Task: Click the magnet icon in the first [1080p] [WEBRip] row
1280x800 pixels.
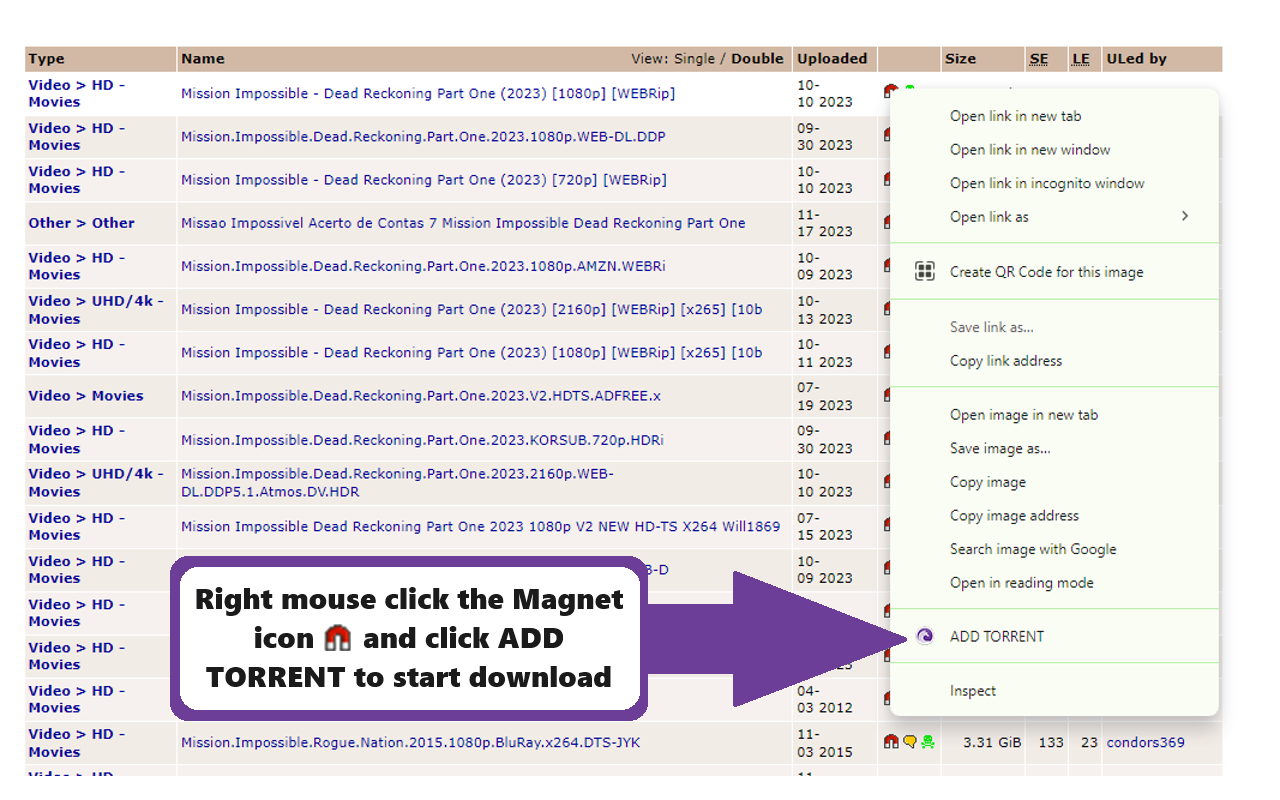Action: [x=890, y=92]
